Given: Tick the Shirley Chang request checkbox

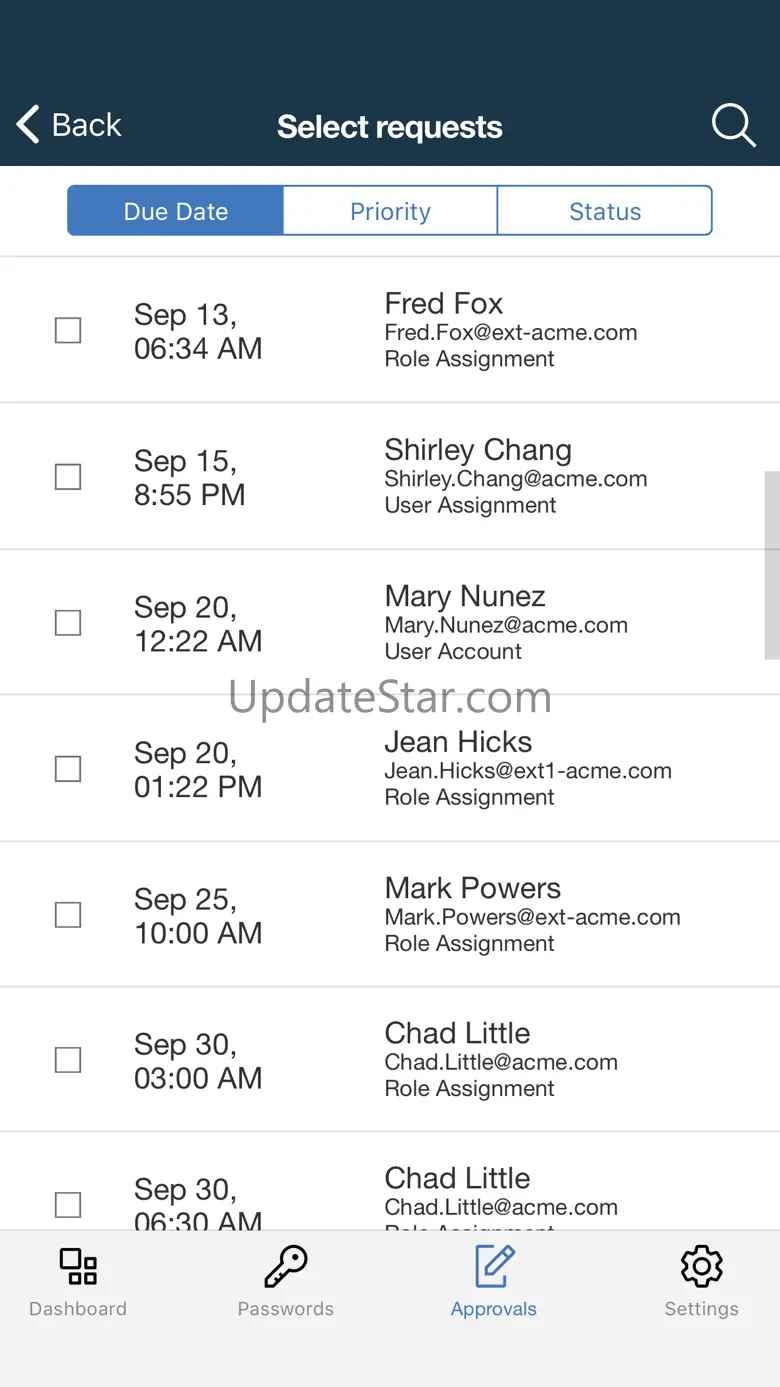Looking at the screenshot, I should pyautogui.click(x=68, y=476).
